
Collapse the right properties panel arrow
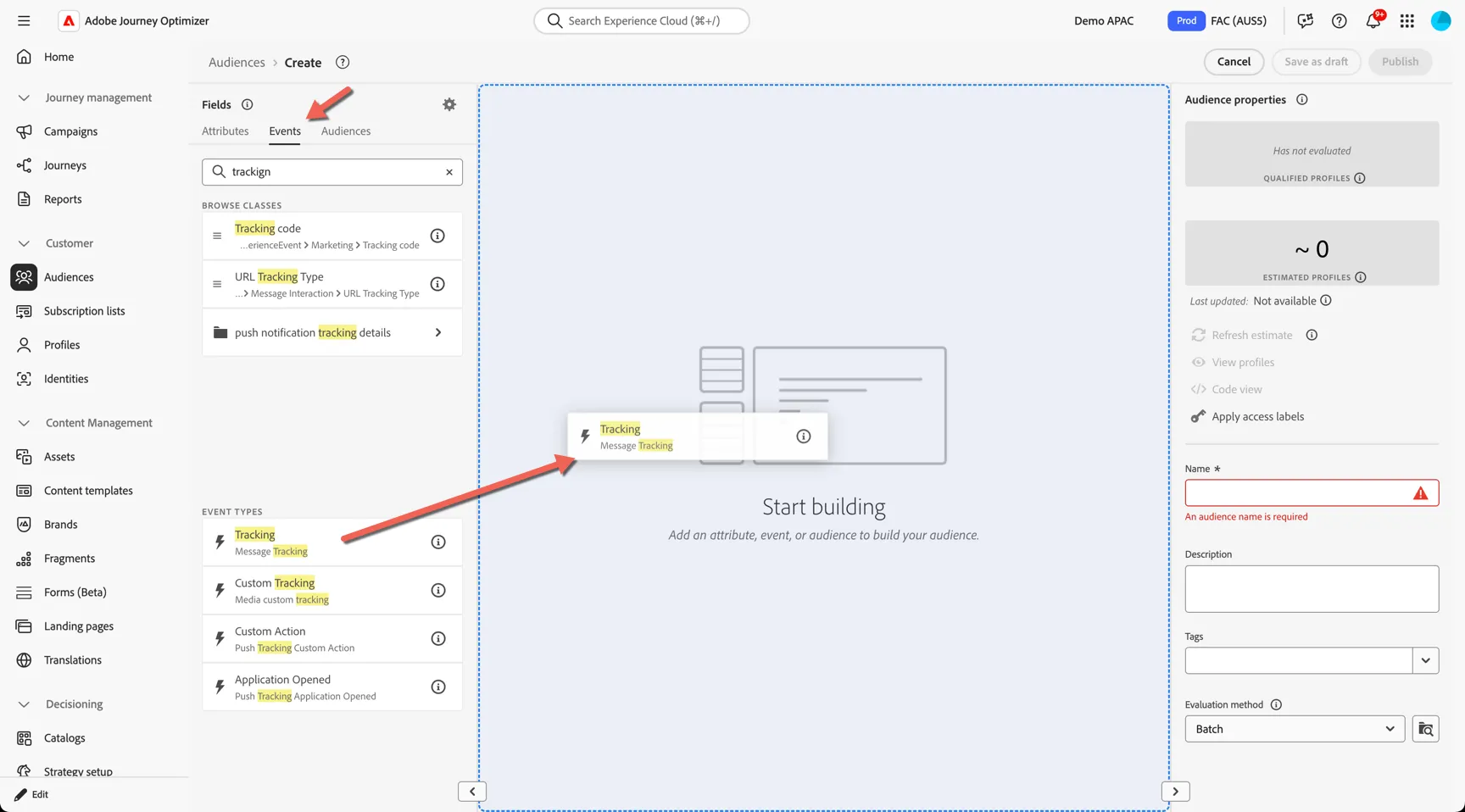(1175, 791)
